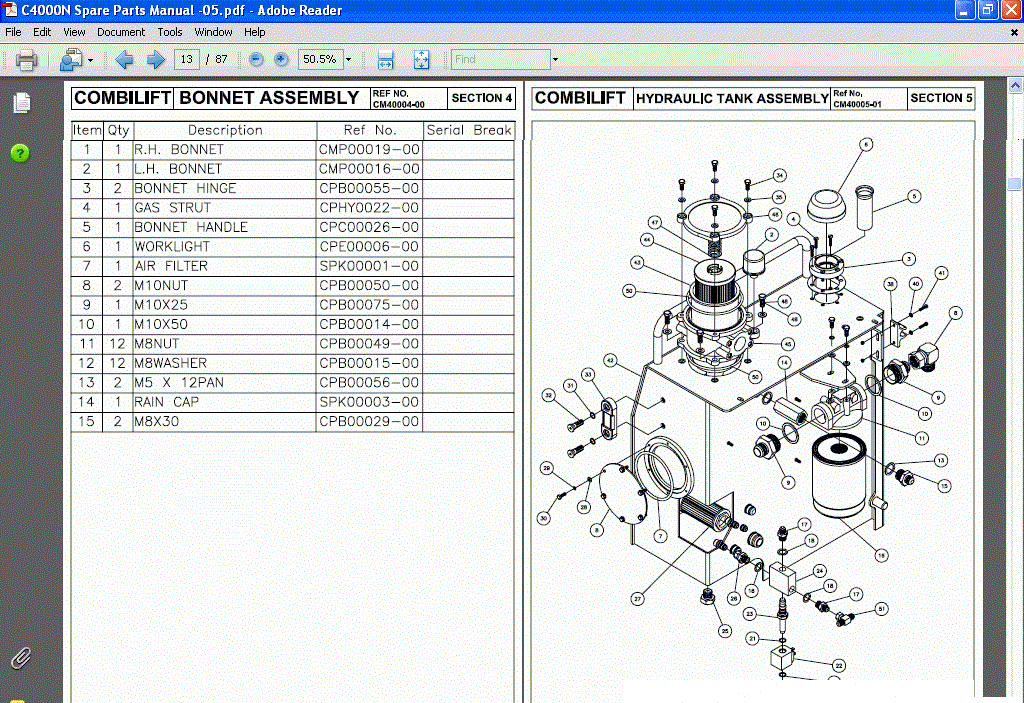1024x703 pixels.
Task: Open the Pages panel icon in sidebar
Action: 21,101
